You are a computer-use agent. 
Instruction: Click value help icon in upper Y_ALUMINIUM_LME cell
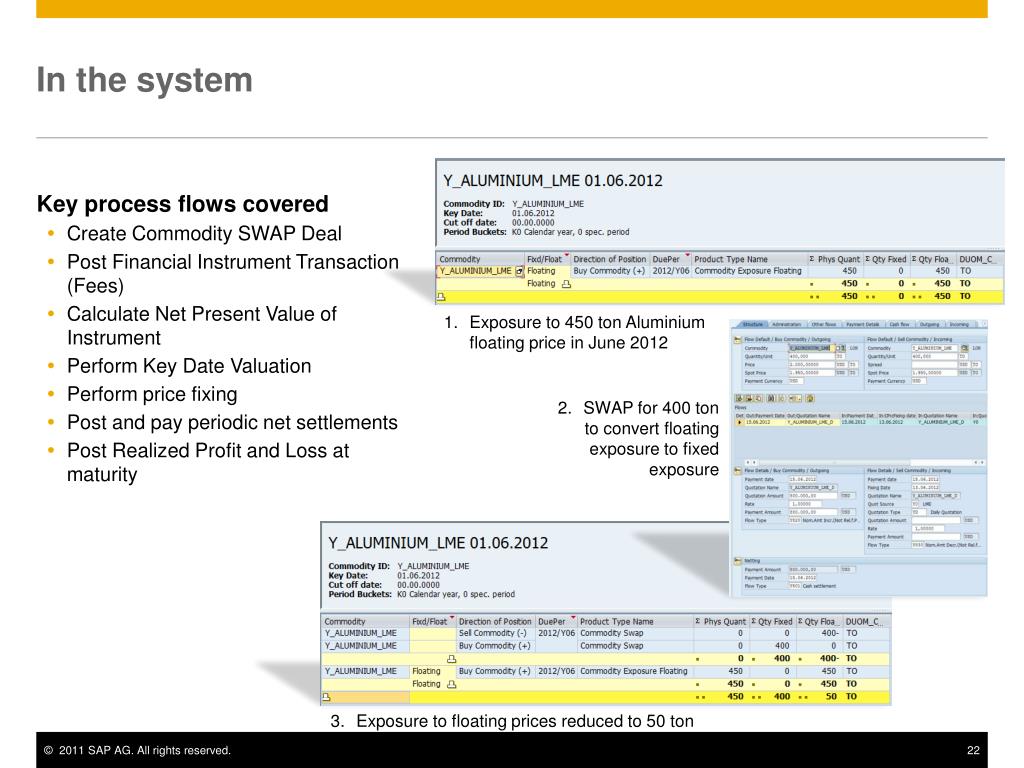519,271
